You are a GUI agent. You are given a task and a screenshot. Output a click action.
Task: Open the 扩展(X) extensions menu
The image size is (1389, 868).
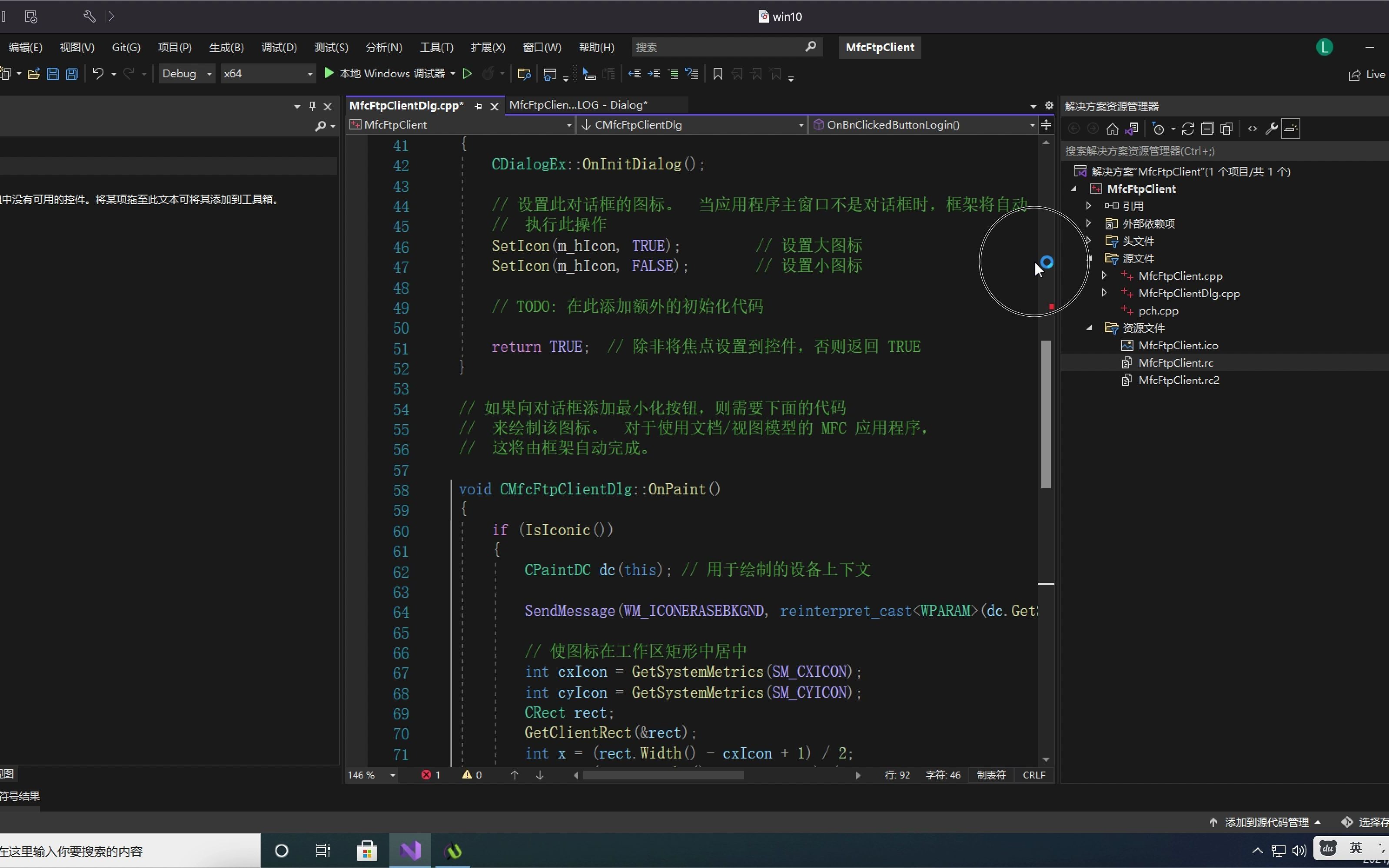(488, 48)
